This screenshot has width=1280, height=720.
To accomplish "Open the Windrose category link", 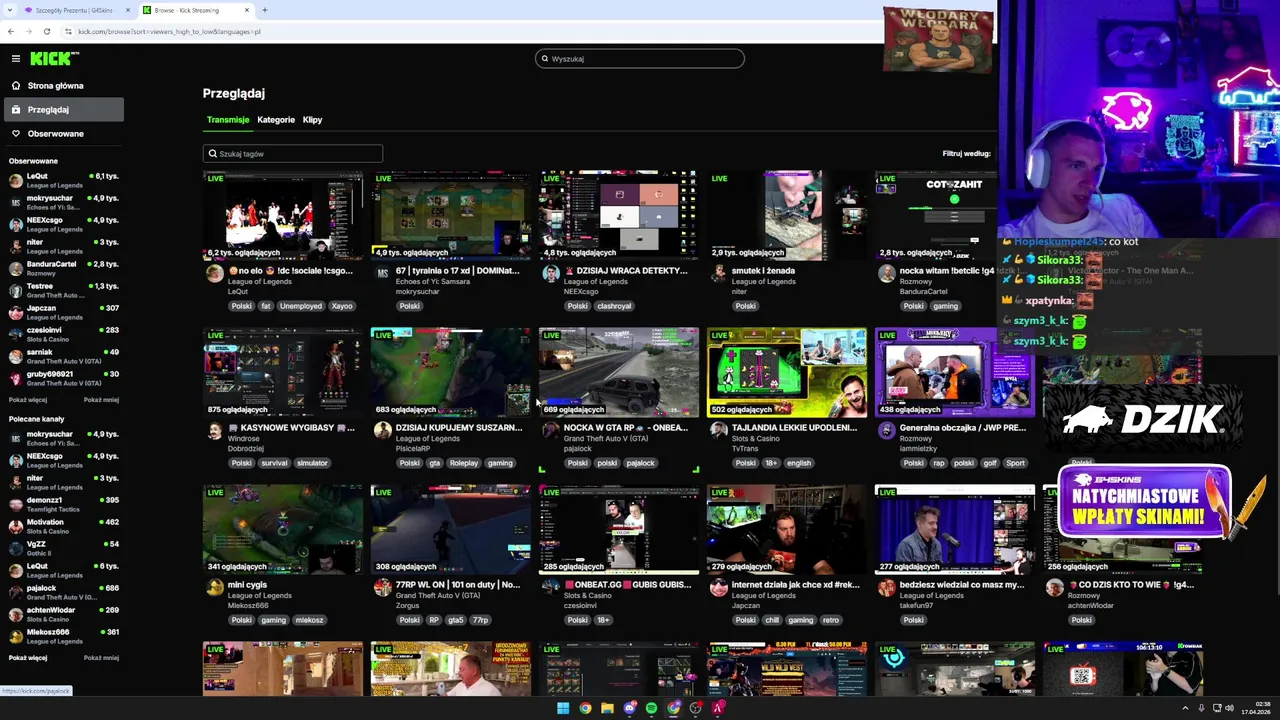I will [x=243, y=438].
